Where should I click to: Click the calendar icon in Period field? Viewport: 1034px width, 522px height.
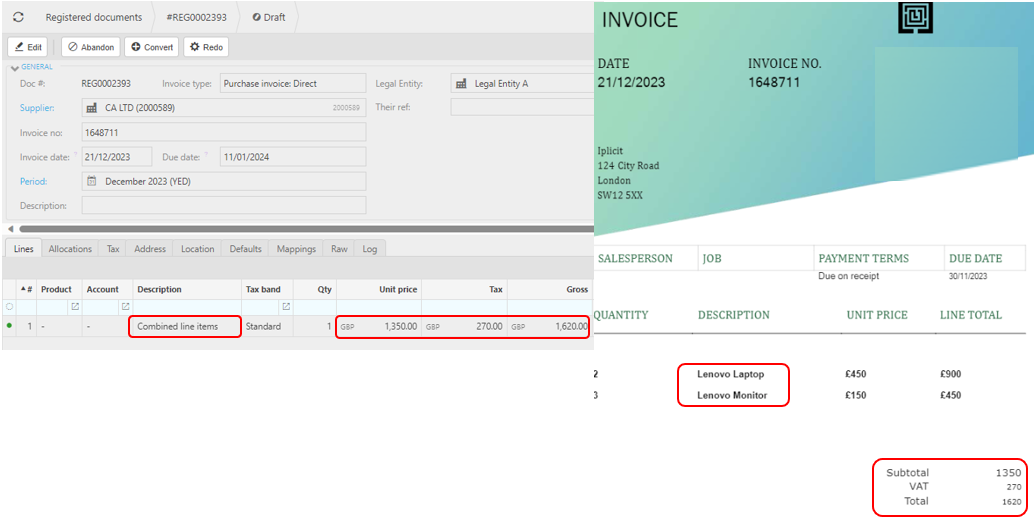[92, 181]
